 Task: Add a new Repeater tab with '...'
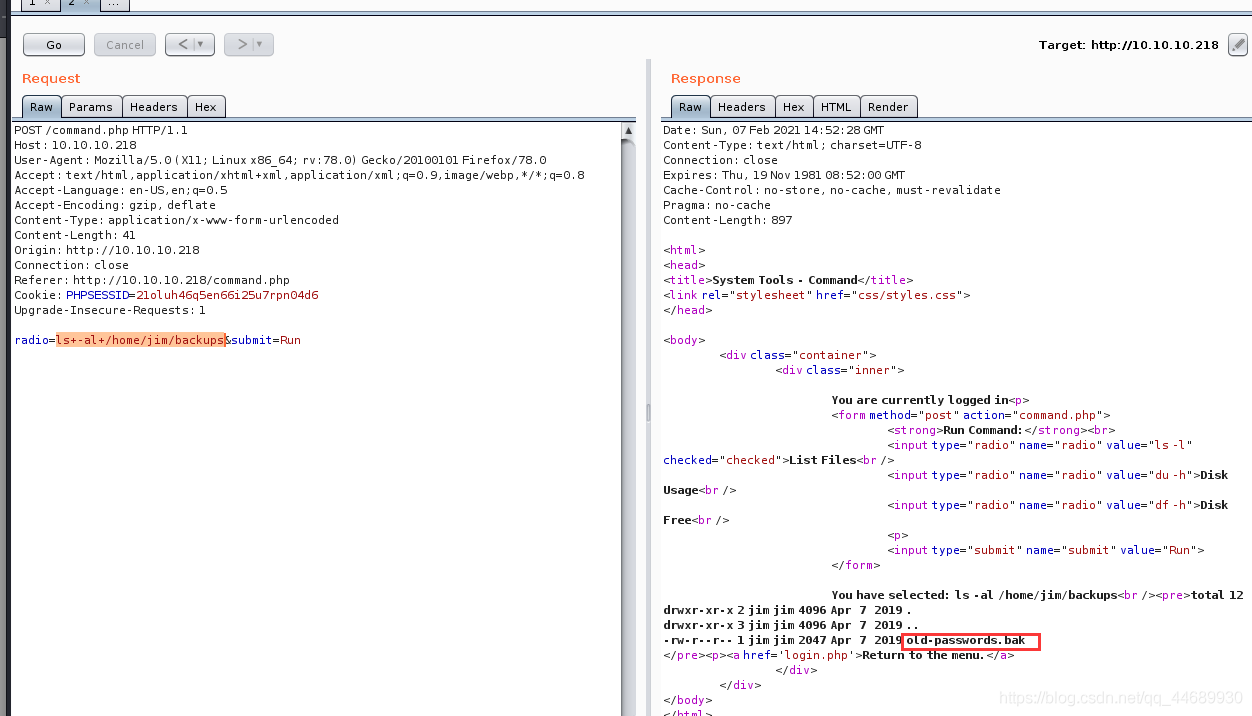tap(114, 4)
